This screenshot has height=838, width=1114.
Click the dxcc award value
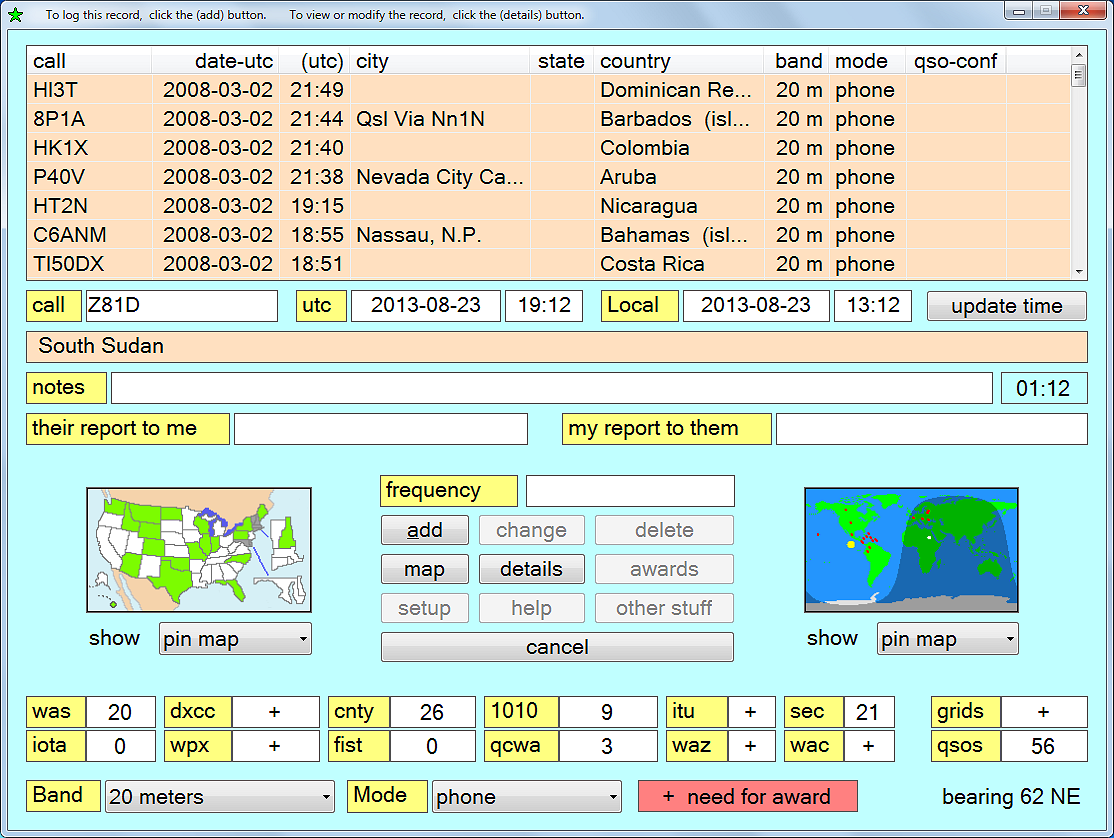[276, 712]
